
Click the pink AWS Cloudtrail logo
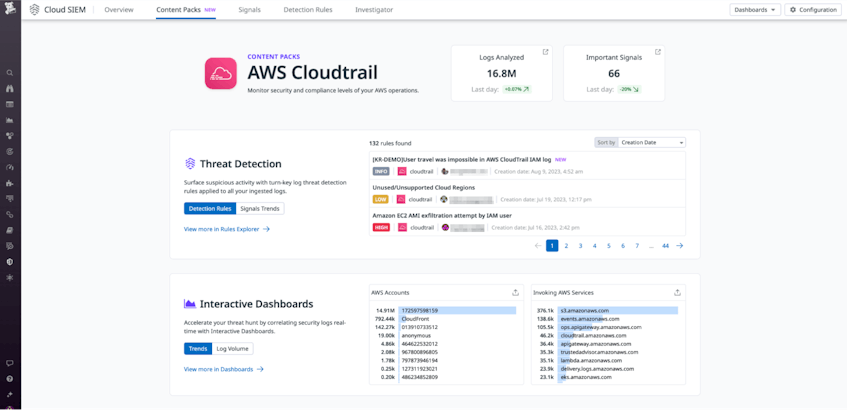[220, 73]
